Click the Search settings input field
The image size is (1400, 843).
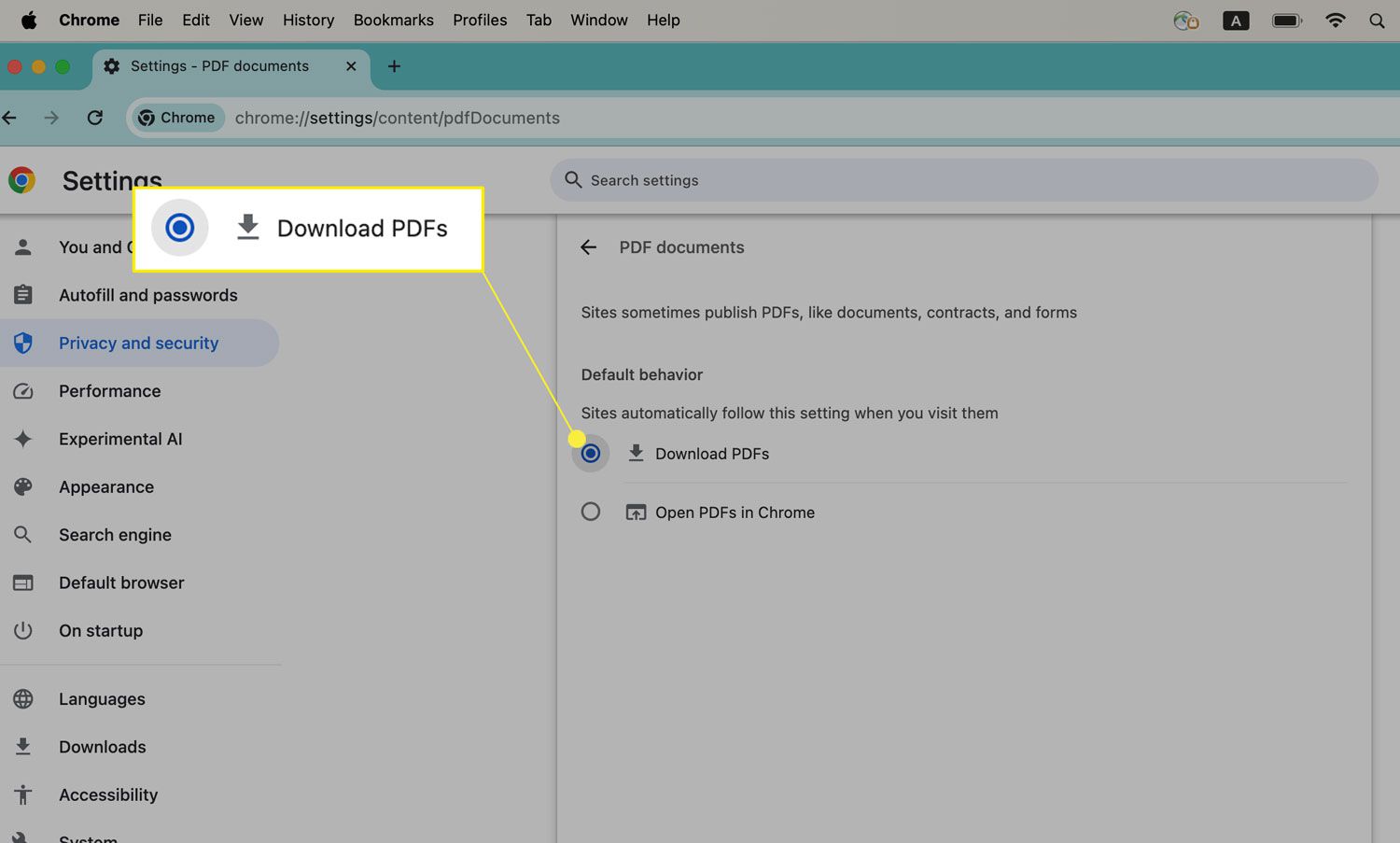pos(971,180)
